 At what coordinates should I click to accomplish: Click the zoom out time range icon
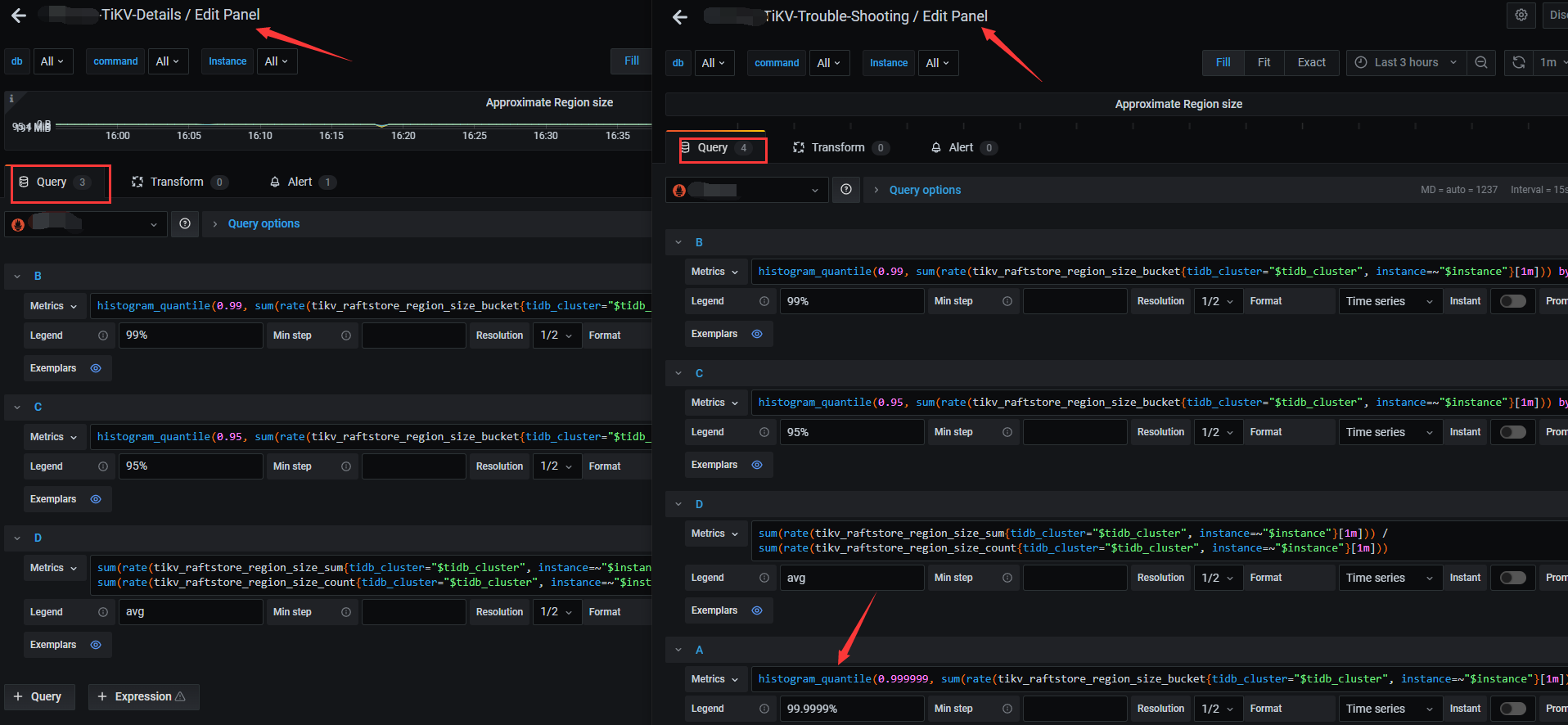(x=1480, y=62)
